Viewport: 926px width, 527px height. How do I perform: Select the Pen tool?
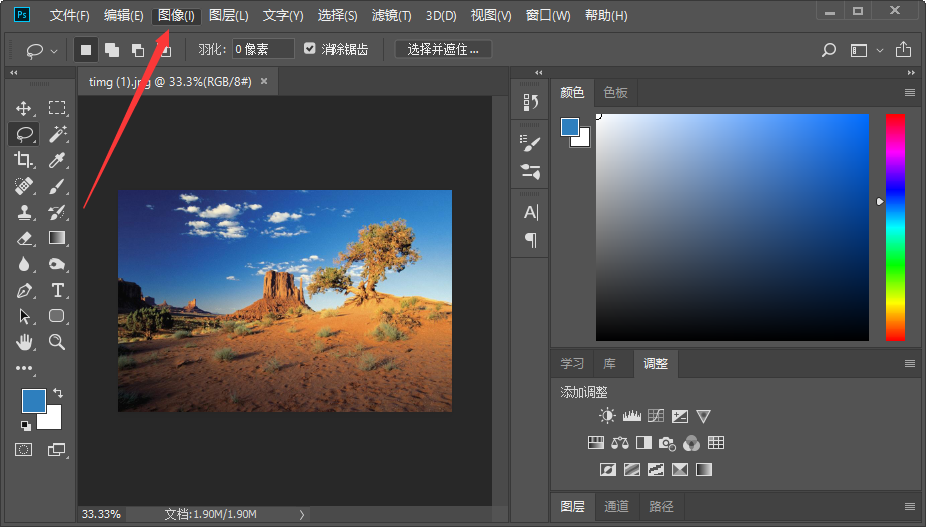(x=24, y=290)
